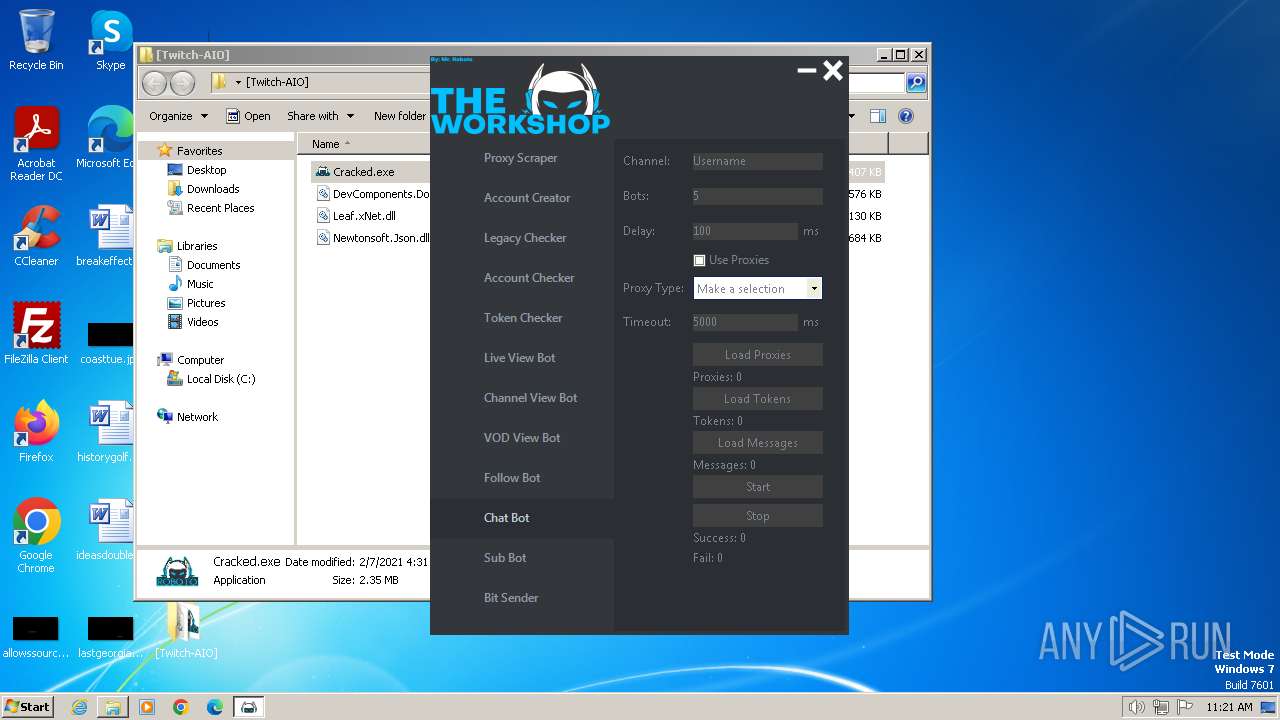Select the Google Chrome desktop icon

point(36,537)
